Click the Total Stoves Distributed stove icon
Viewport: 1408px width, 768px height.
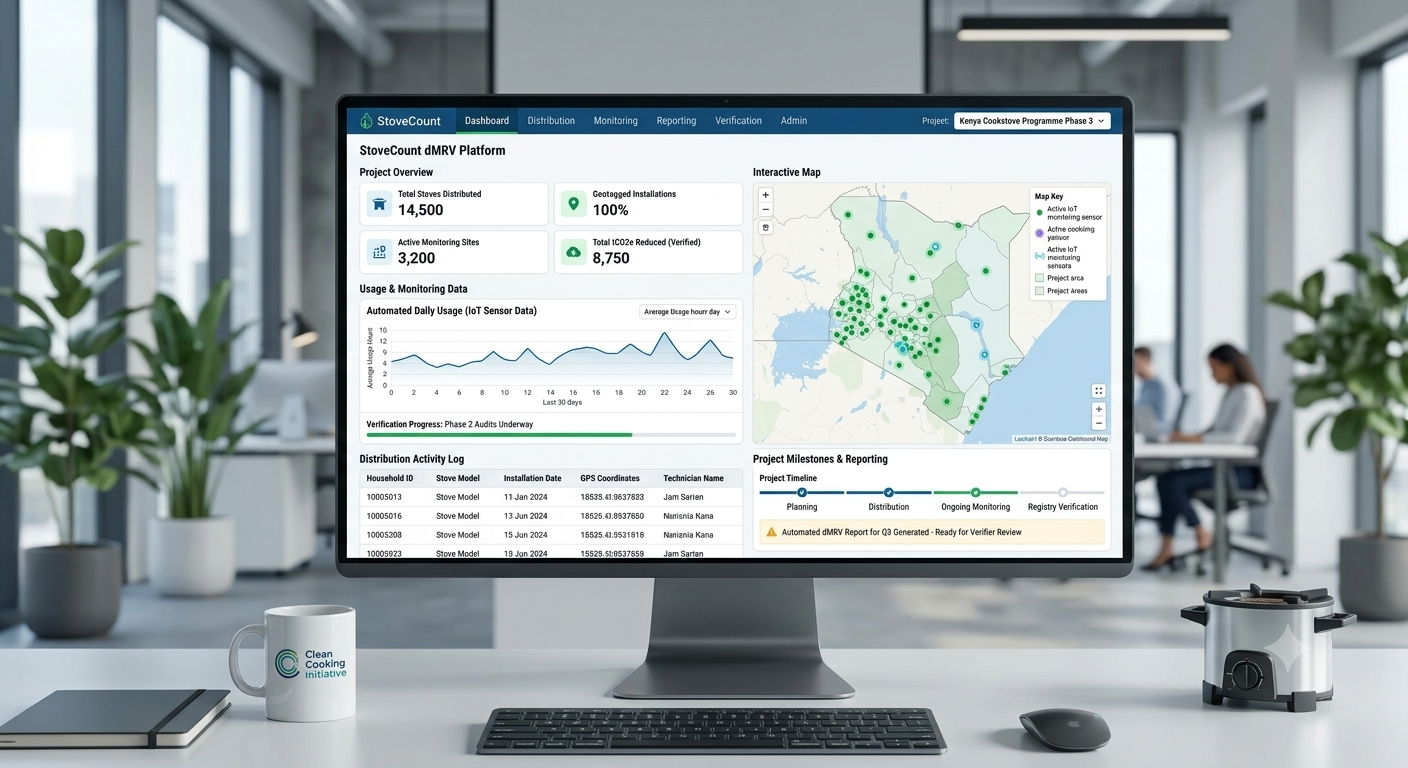(x=379, y=203)
